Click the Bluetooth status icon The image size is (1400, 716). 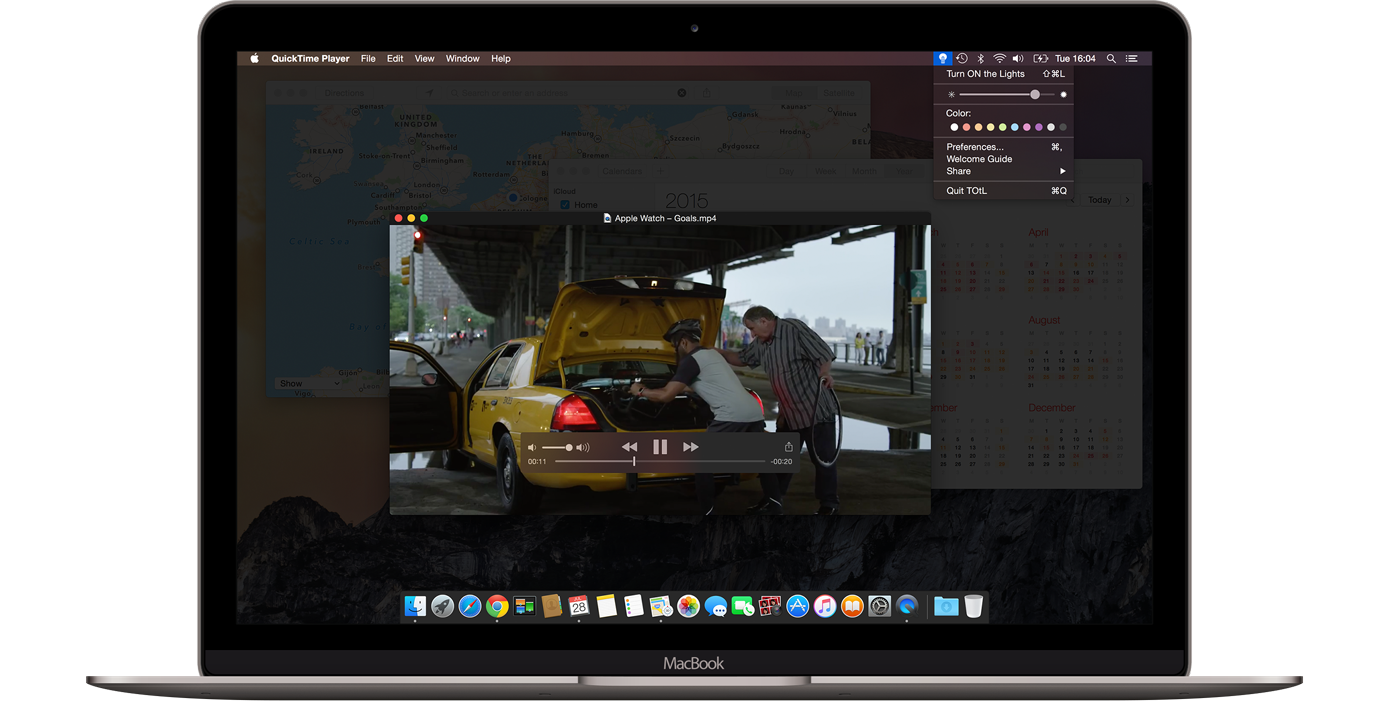coord(980,59)
